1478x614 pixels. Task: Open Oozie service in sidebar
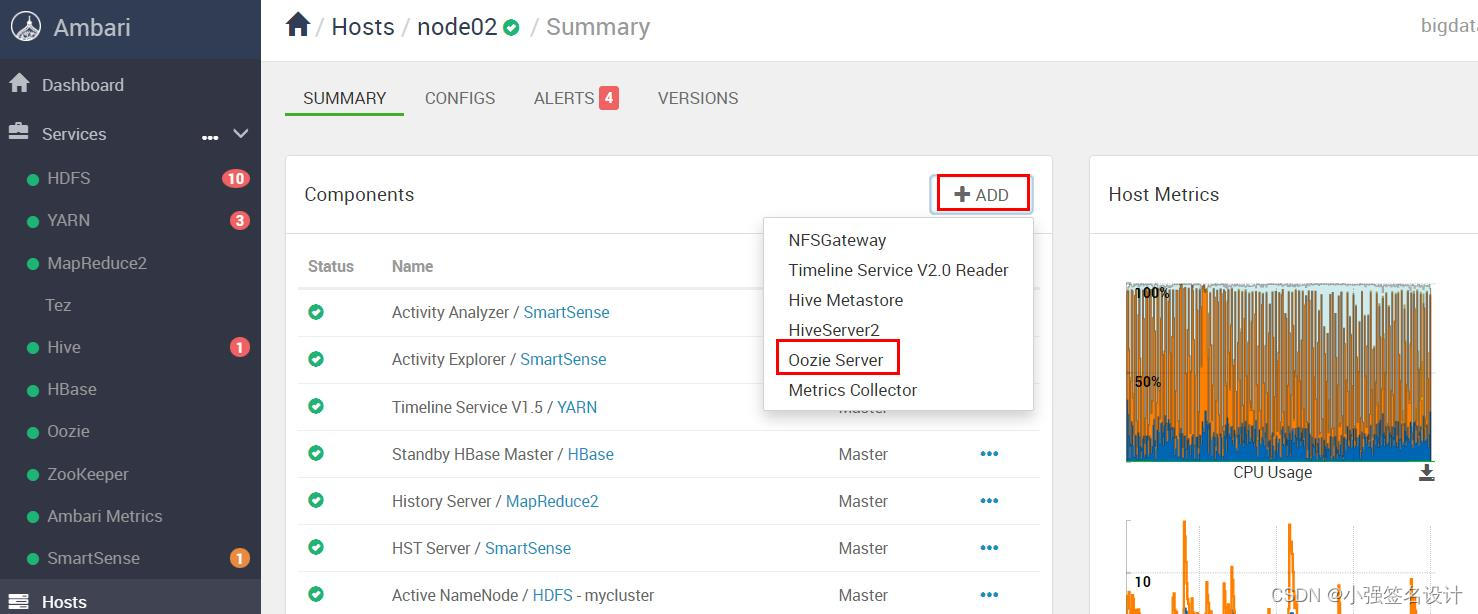69,431
